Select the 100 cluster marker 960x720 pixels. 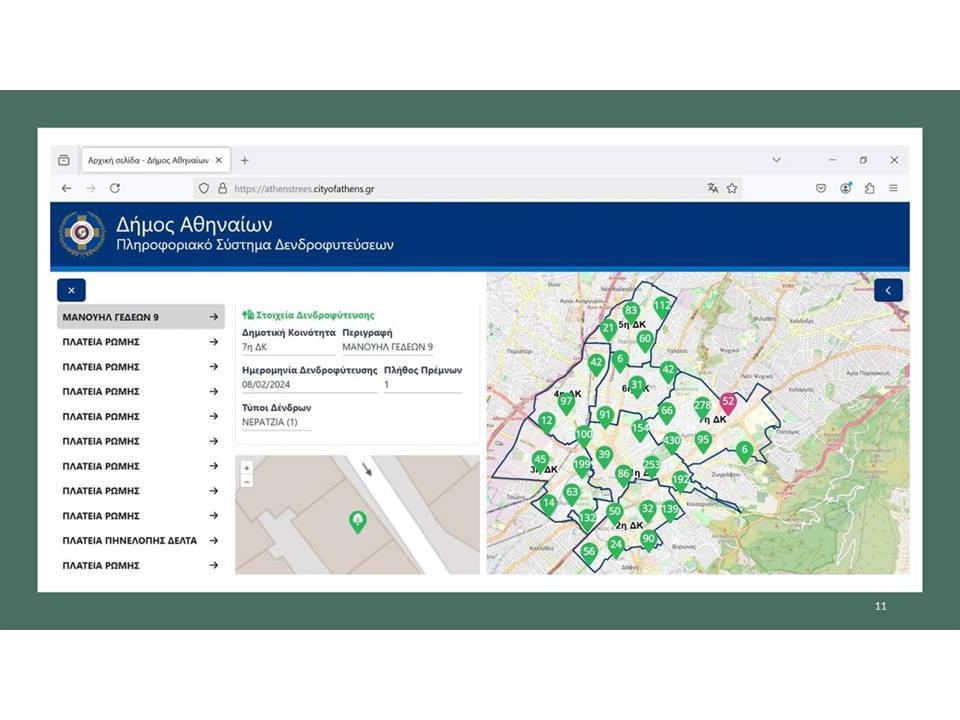coord(583,436)
